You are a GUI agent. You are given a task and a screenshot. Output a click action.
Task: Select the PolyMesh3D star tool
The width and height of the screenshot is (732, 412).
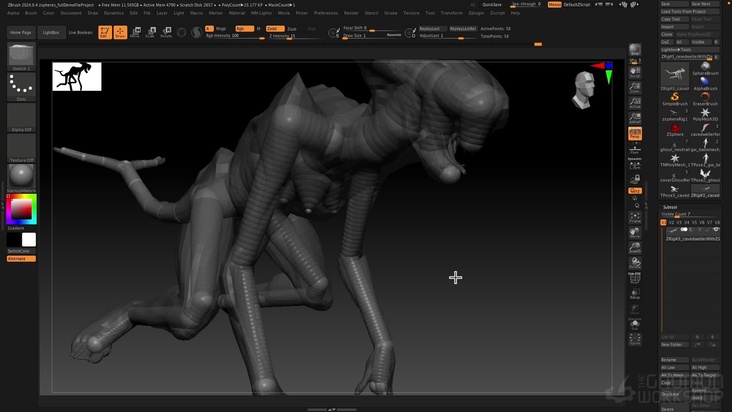tap(705, 114)
